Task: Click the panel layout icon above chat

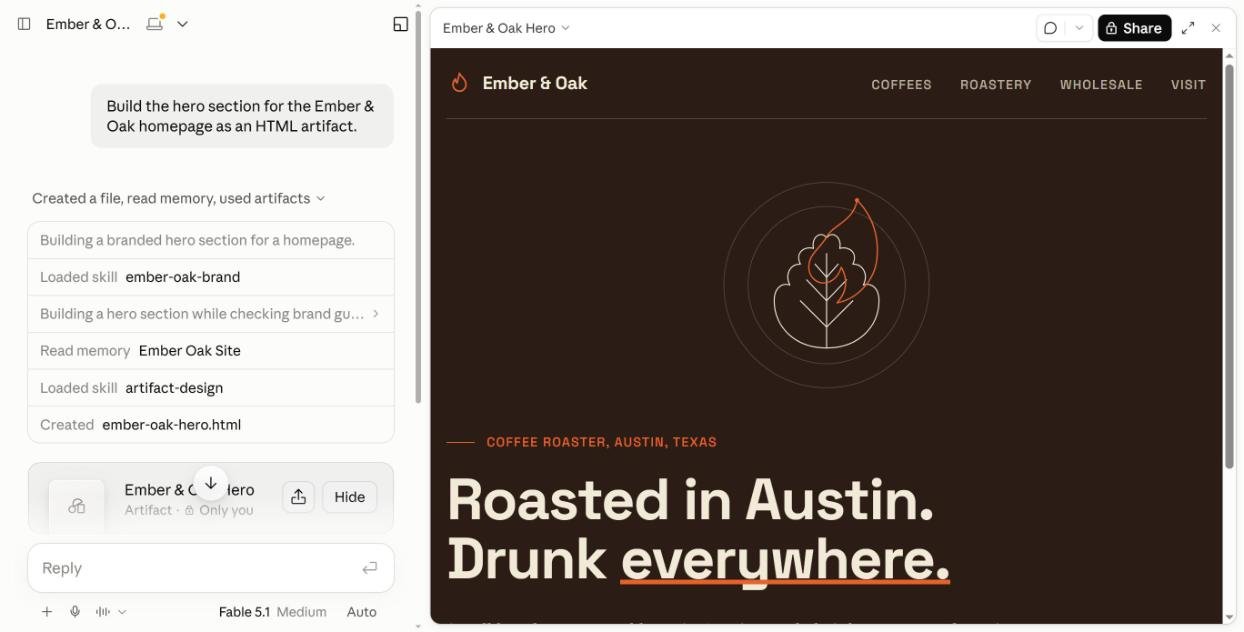Action: coord(400,24)
